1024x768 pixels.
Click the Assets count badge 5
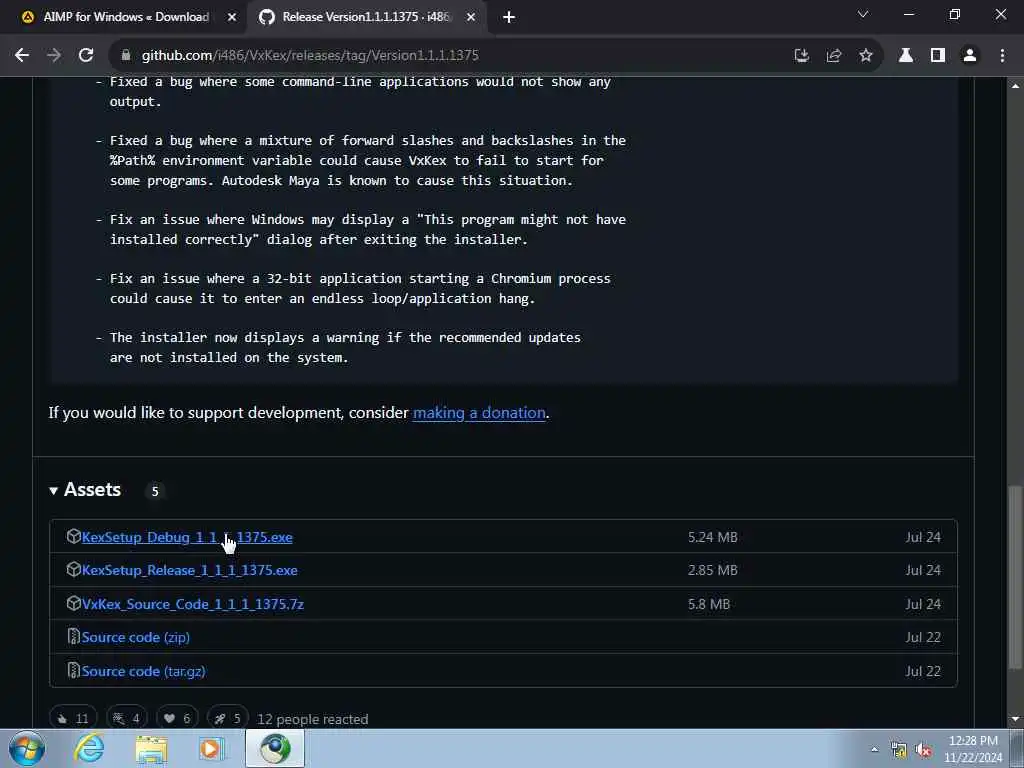155,491
